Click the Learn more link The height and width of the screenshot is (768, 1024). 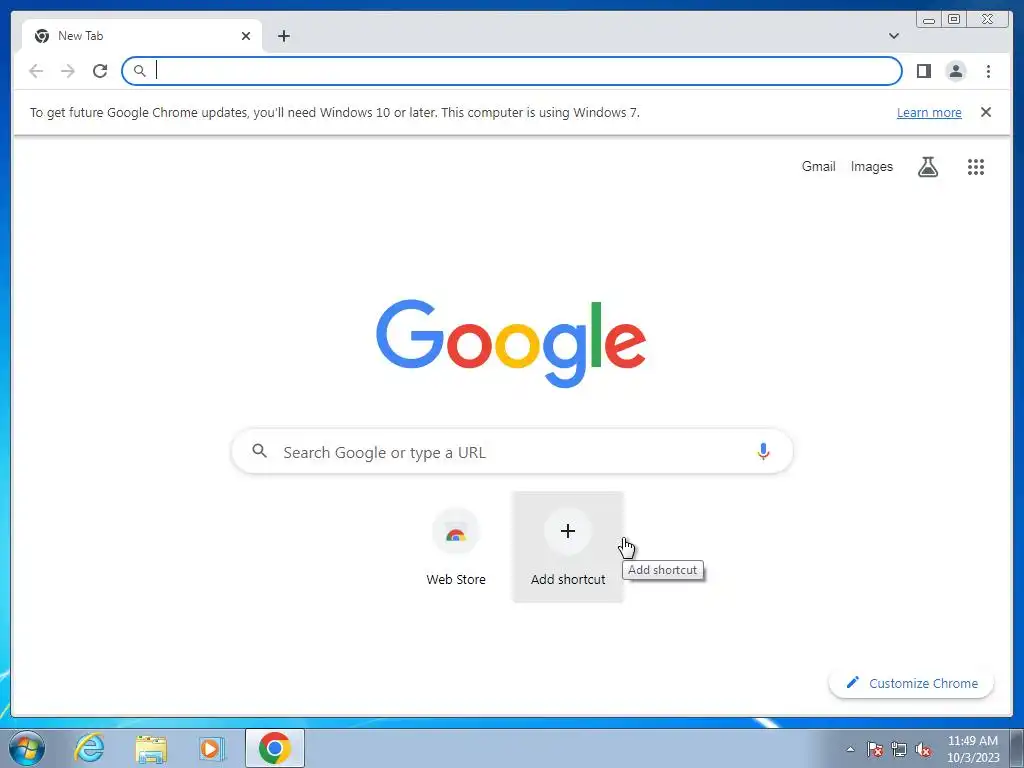point(929,112)
